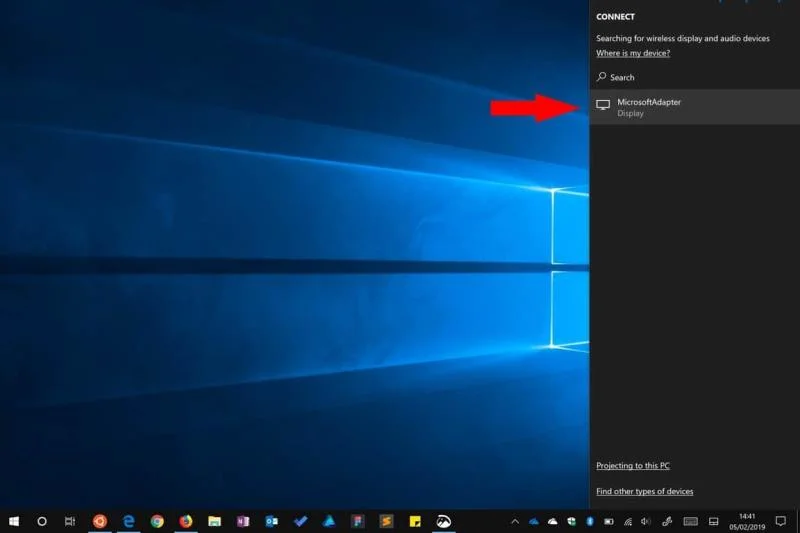The height and width of the screenshot is (533, 800).
Task: Open the blue triangle Azure app icon
Action: [329, 521]
